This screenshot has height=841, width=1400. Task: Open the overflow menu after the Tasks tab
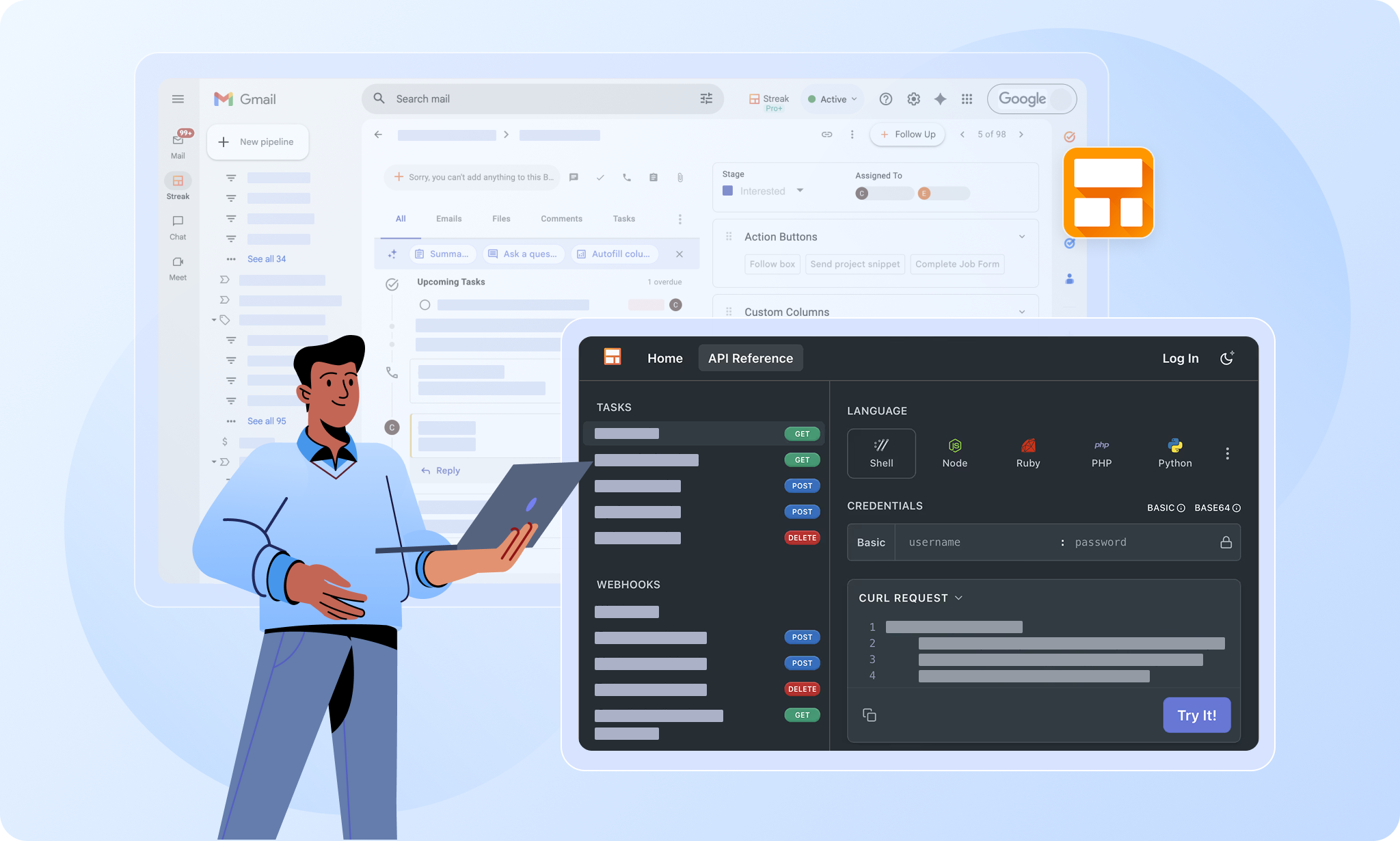click(679, 219)
